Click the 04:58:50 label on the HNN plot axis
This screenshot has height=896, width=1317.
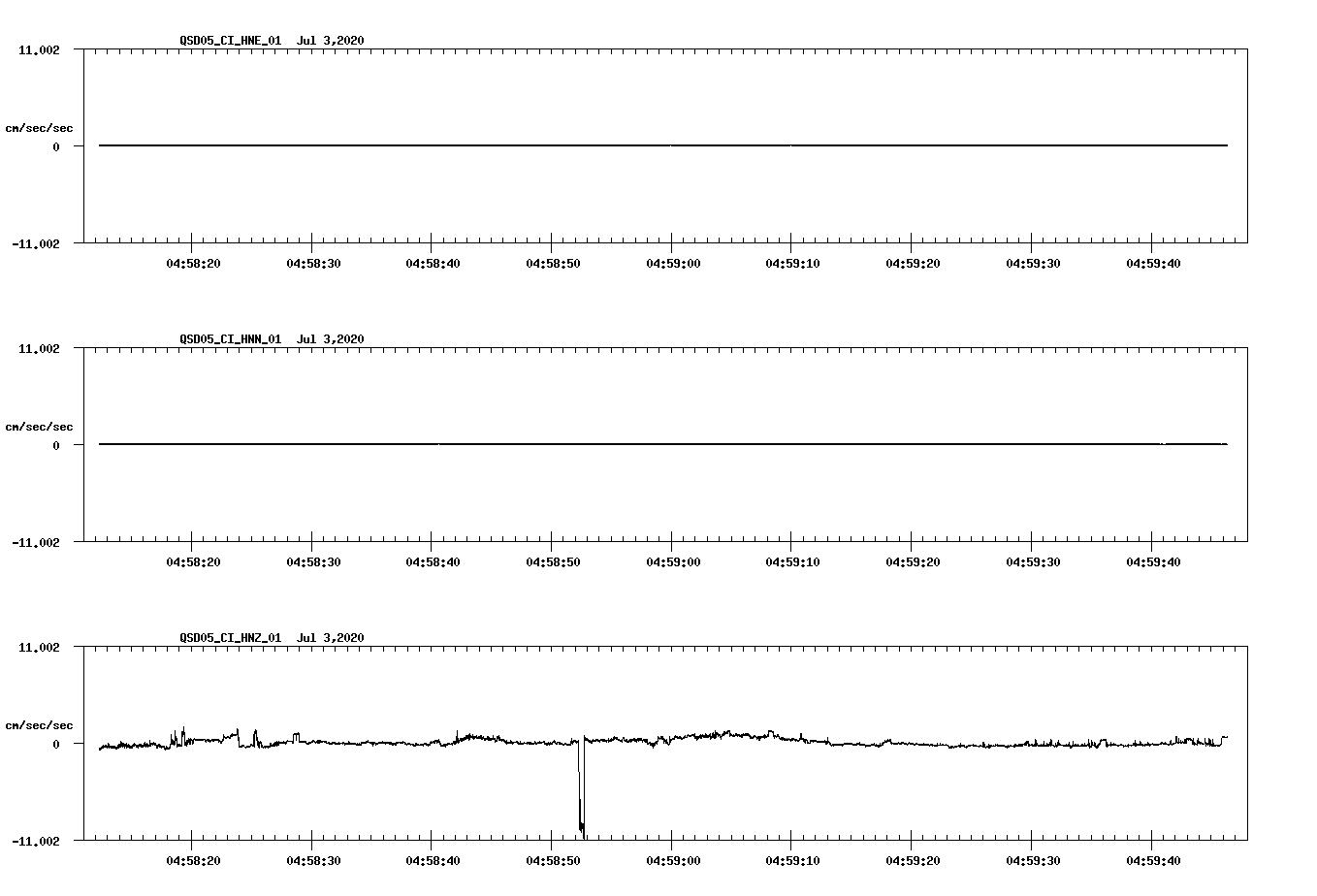click(552, 561)
